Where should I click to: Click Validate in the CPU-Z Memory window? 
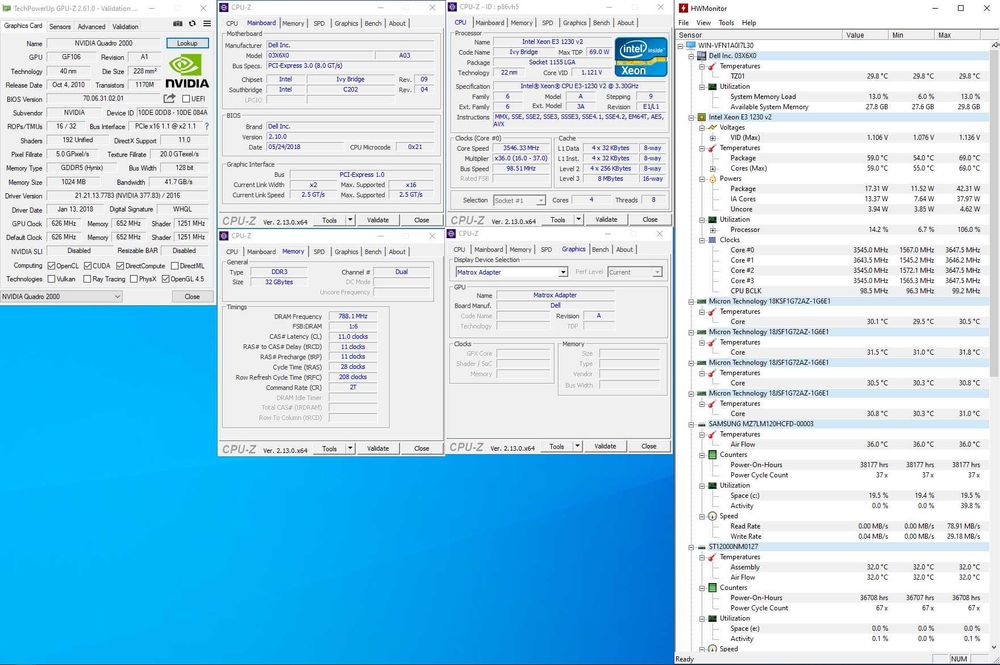[377, 449]
